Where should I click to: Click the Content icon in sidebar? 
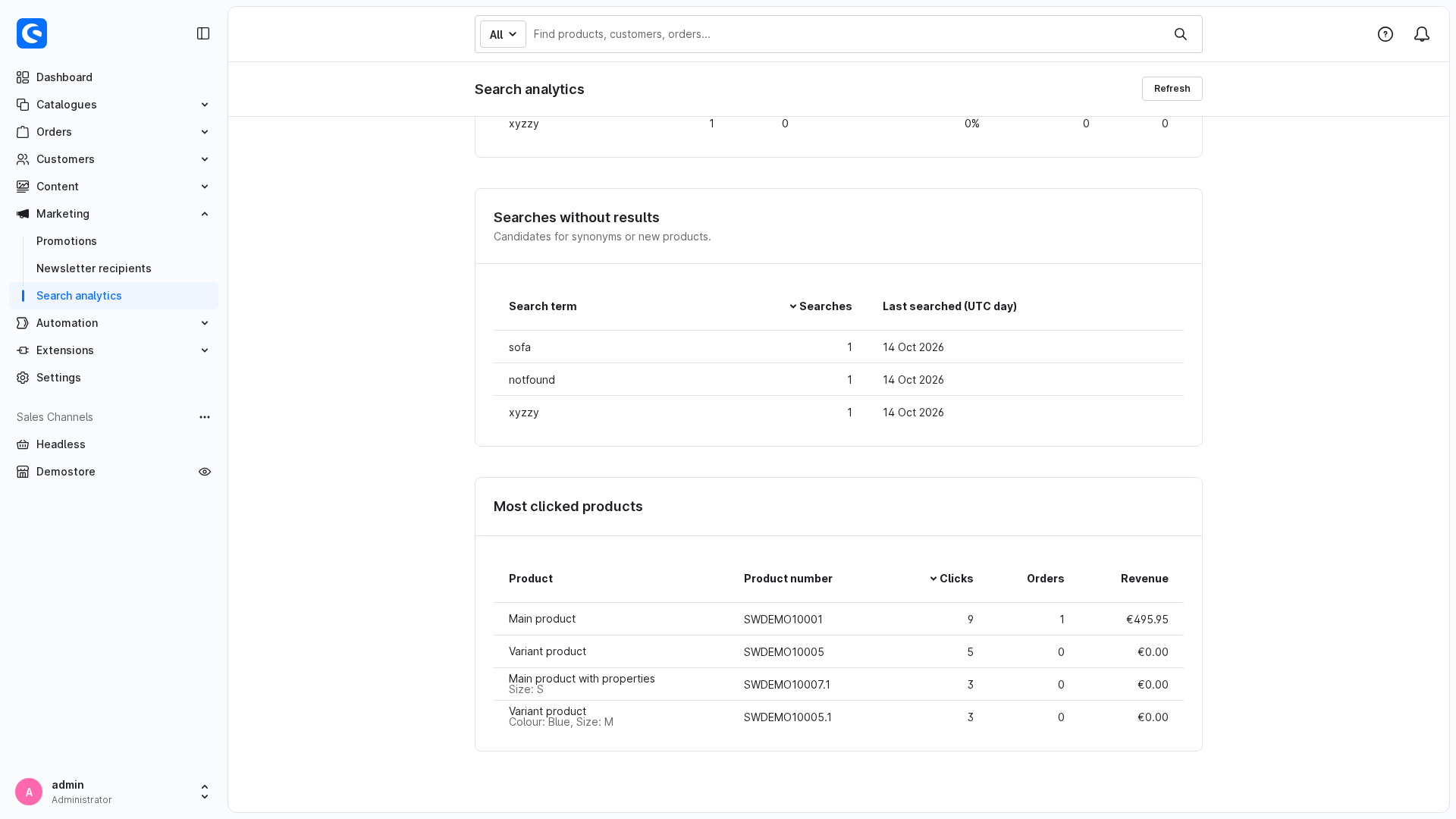pyautogui.click(x=23, y=187)
